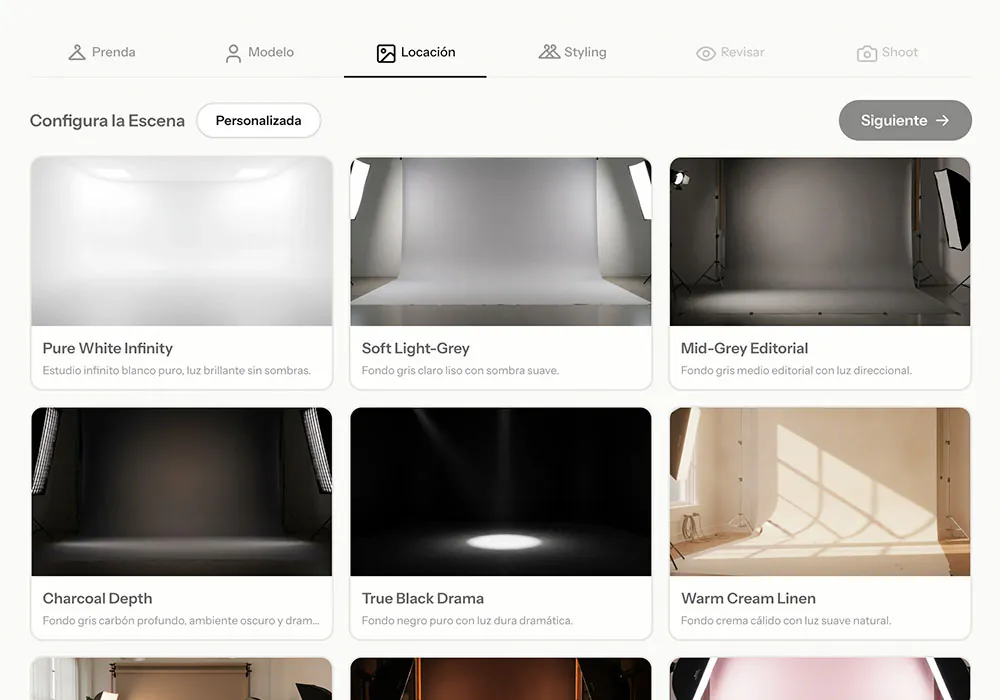
Task: Click the Charcoal Depth title text
Action: point(98,598)
